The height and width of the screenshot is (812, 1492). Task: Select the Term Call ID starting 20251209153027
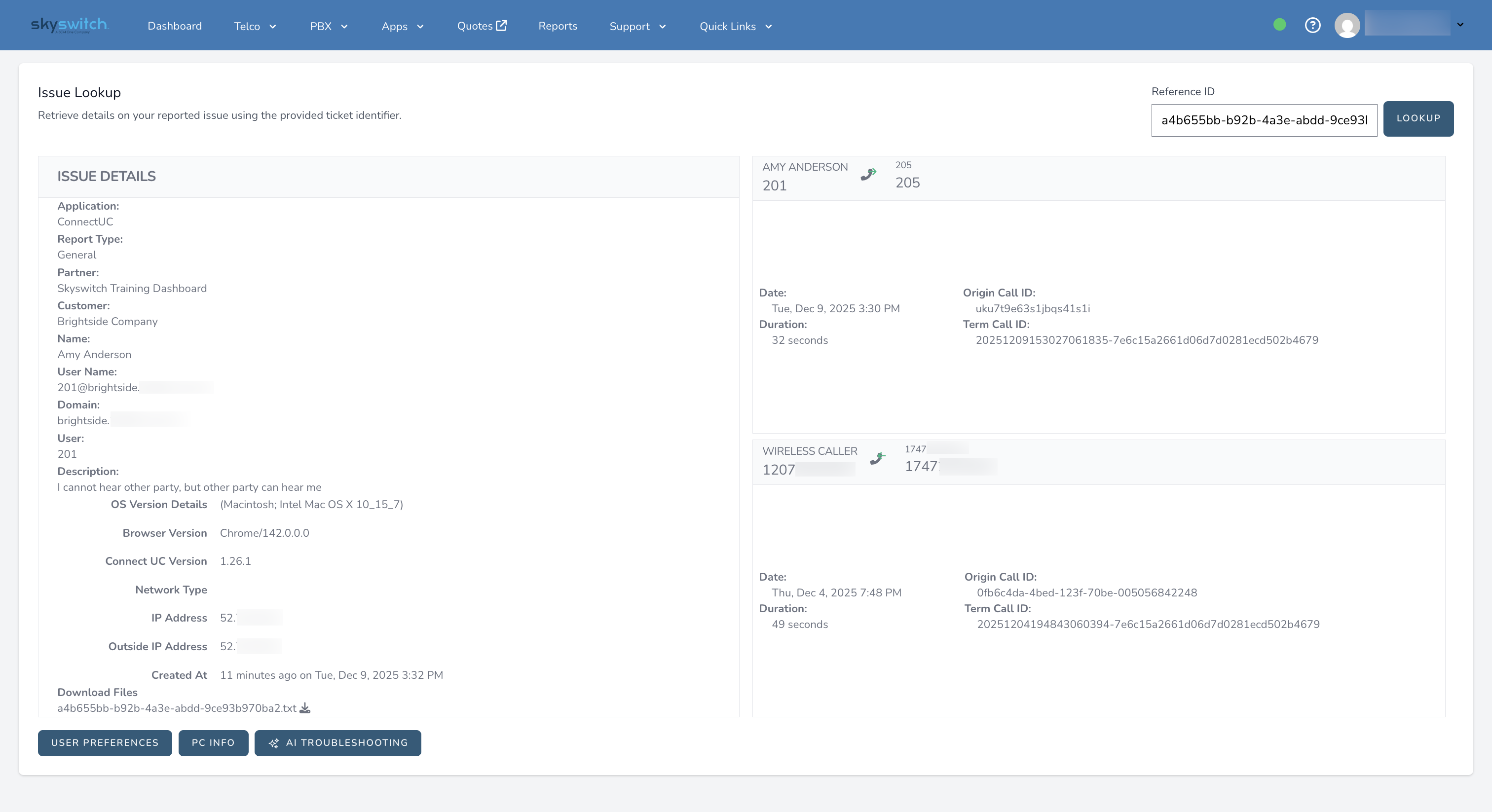(1147, 340)
